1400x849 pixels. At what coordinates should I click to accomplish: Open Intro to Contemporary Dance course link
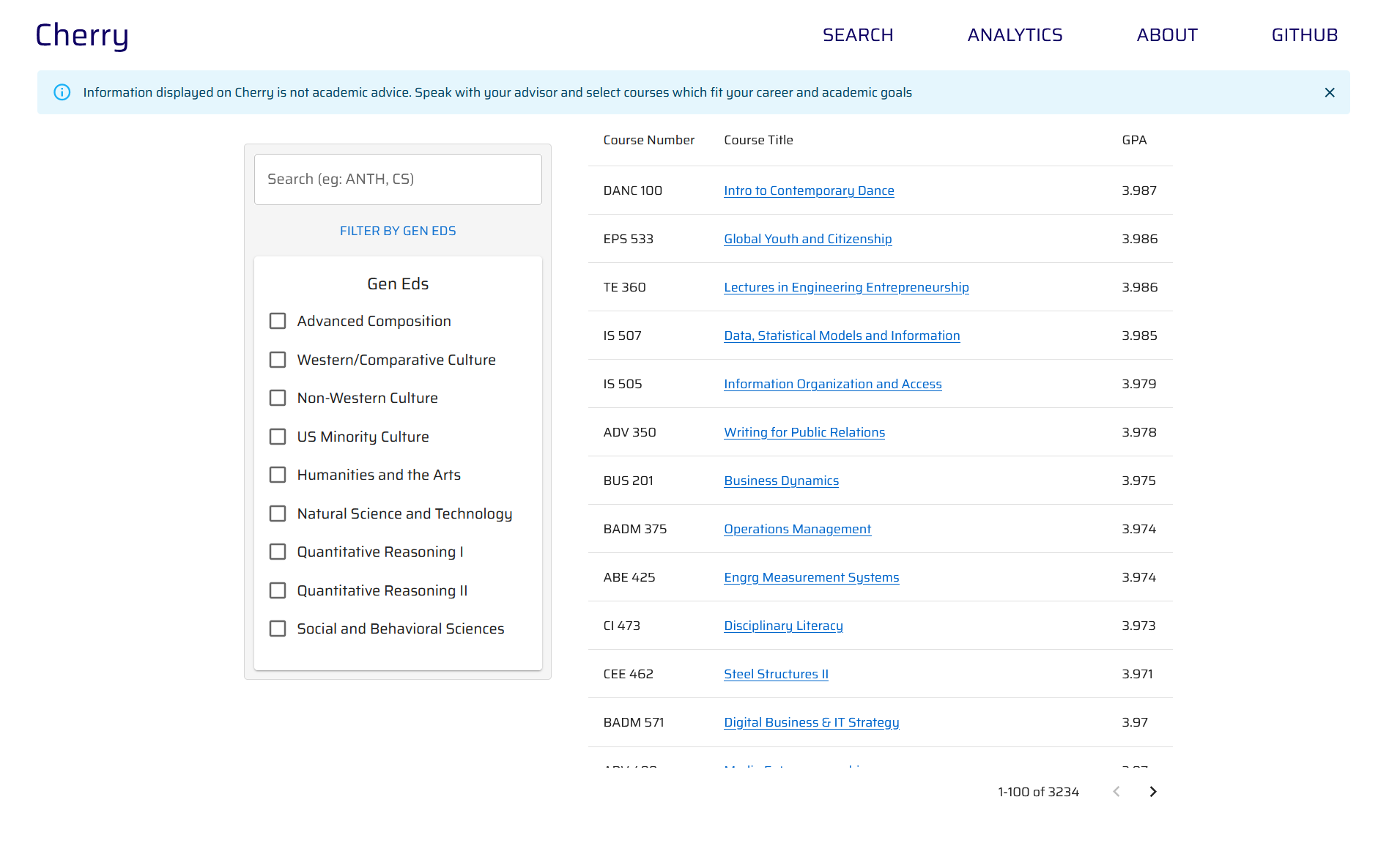pos(808,190)
